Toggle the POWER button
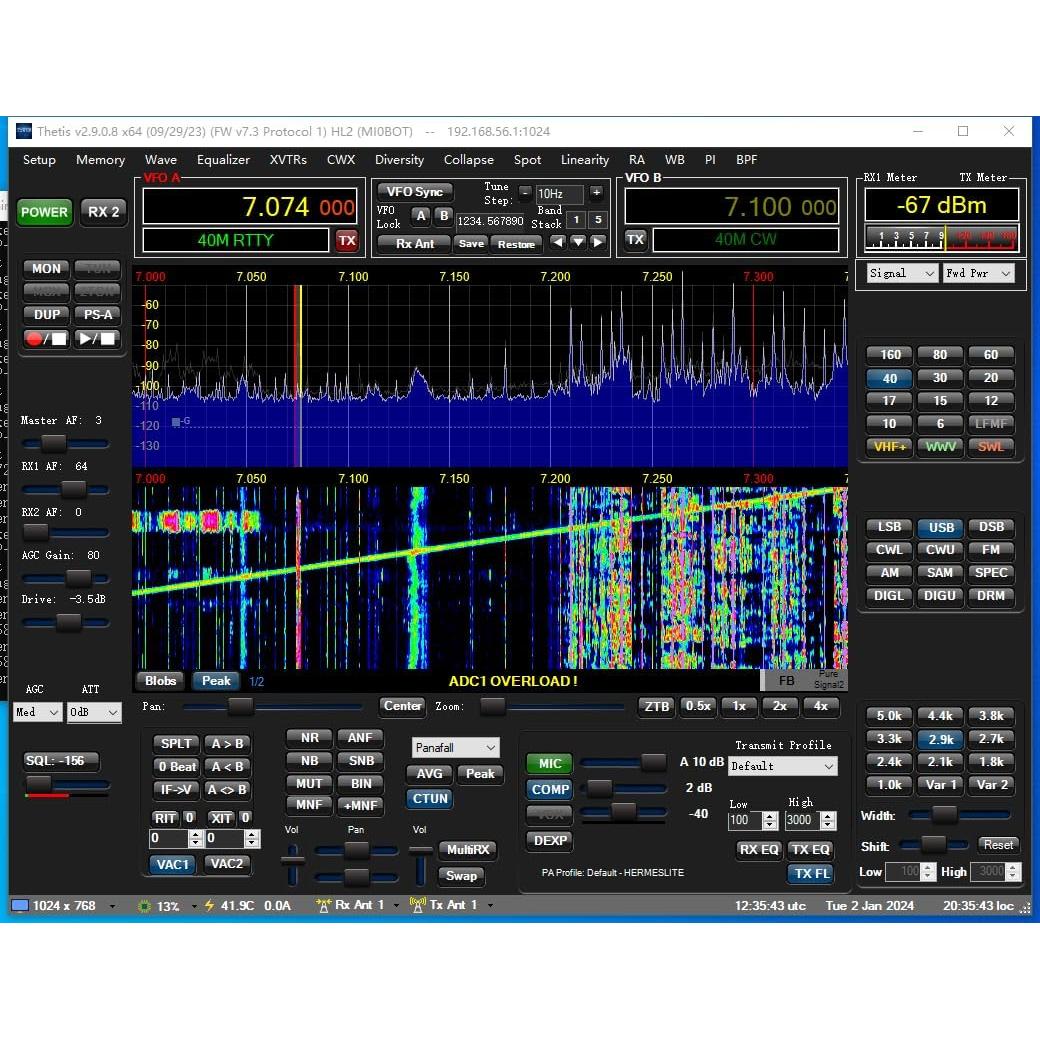Image resolution: width=1040 pixels, height=1040 pixels. pyautogui.click(x=44, y=212)
